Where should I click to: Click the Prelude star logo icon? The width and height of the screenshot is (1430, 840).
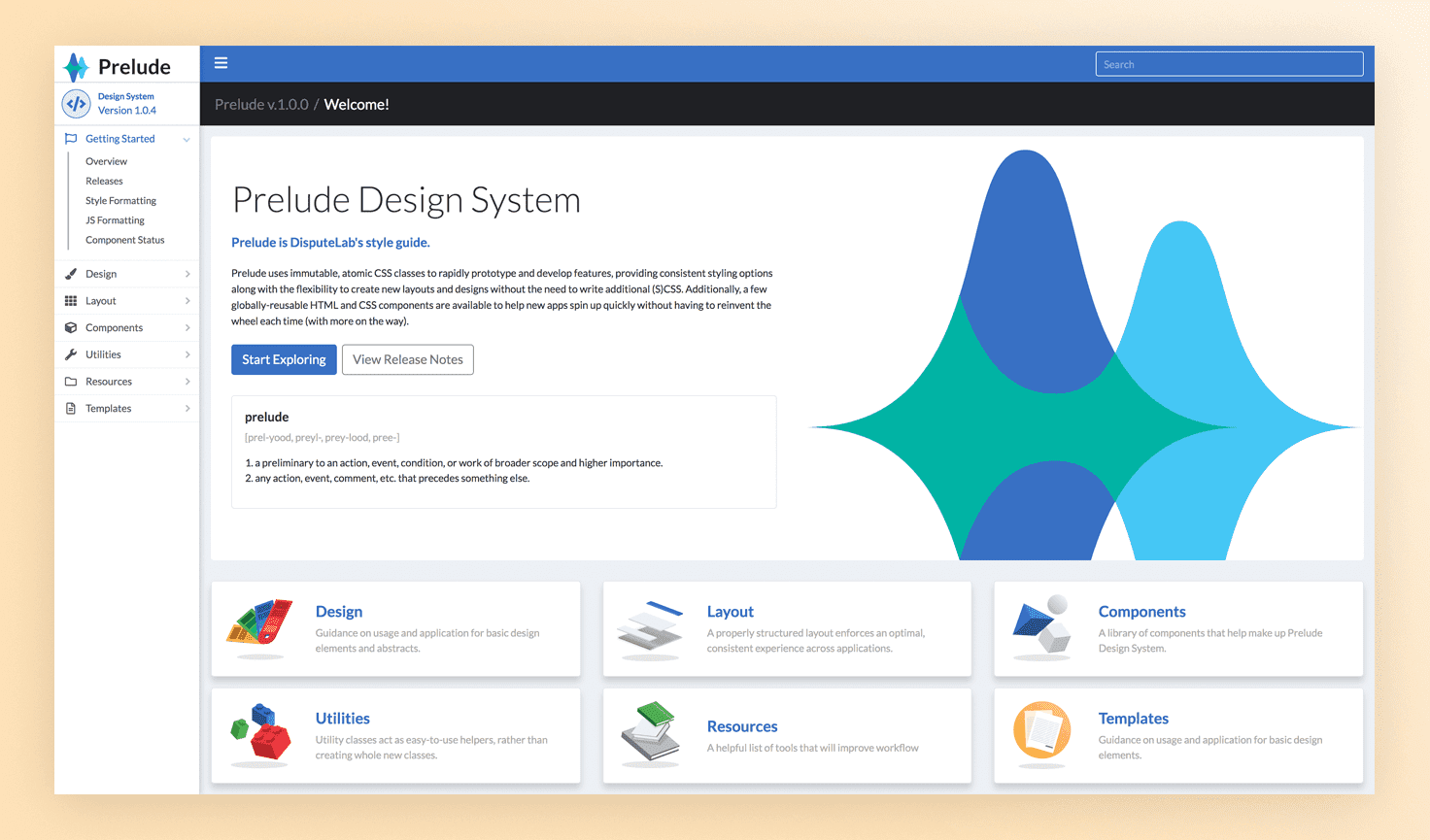(76, 67)
